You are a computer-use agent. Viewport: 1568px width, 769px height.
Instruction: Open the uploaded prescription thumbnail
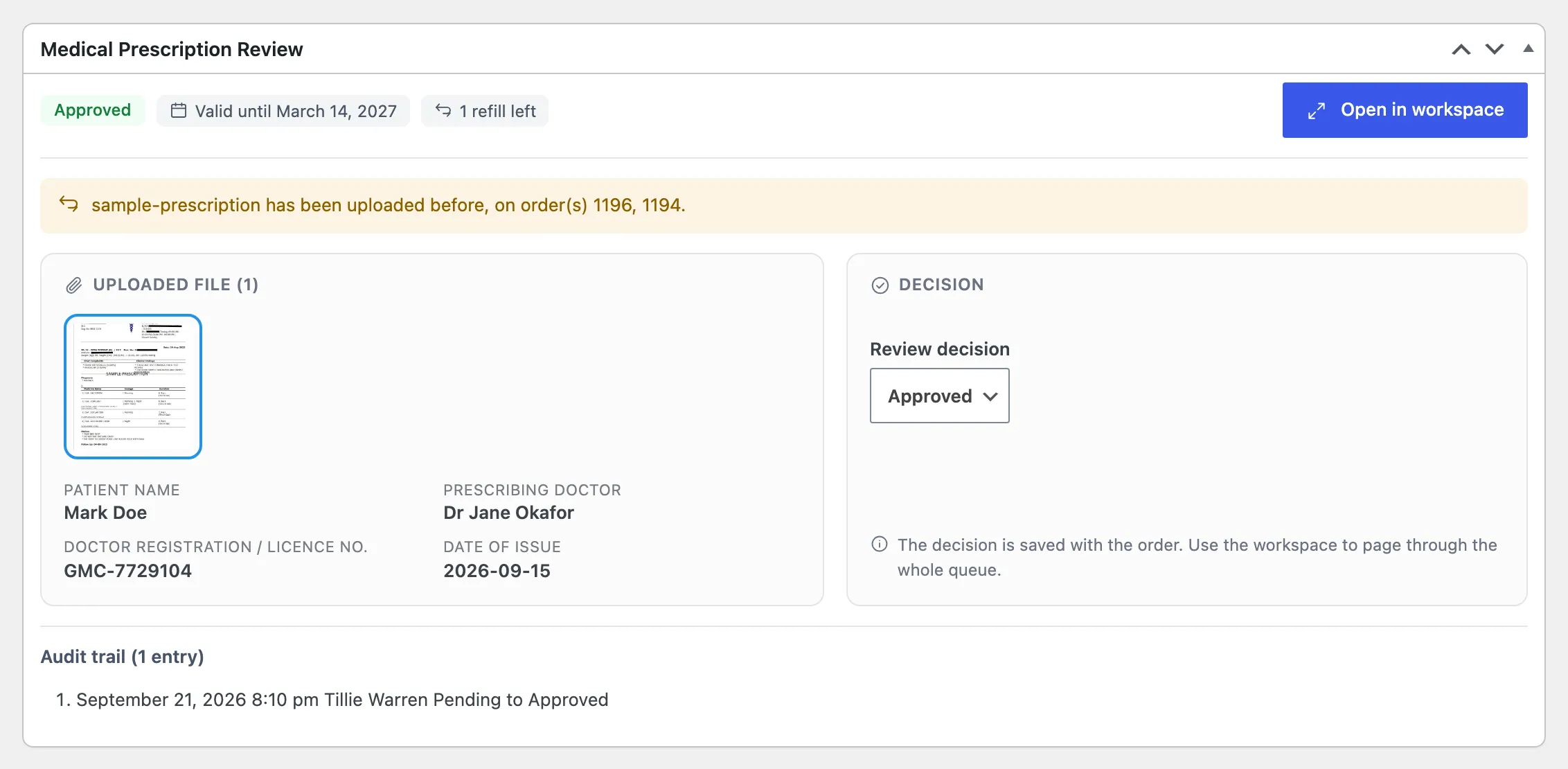(x=133, y=387)
